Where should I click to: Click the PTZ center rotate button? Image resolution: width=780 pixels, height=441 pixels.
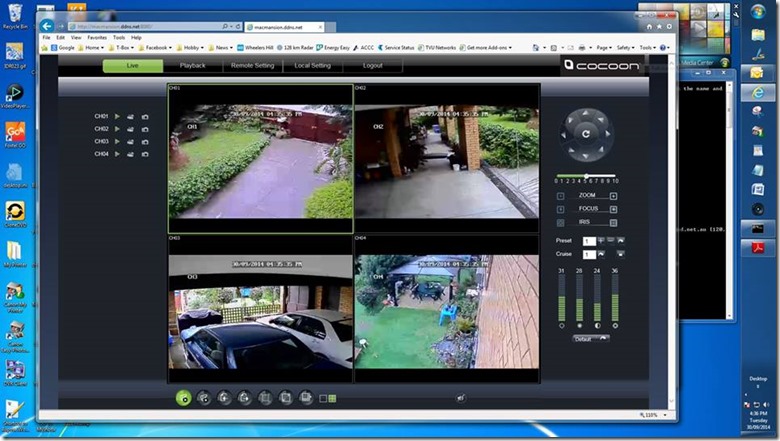point(585,133)
